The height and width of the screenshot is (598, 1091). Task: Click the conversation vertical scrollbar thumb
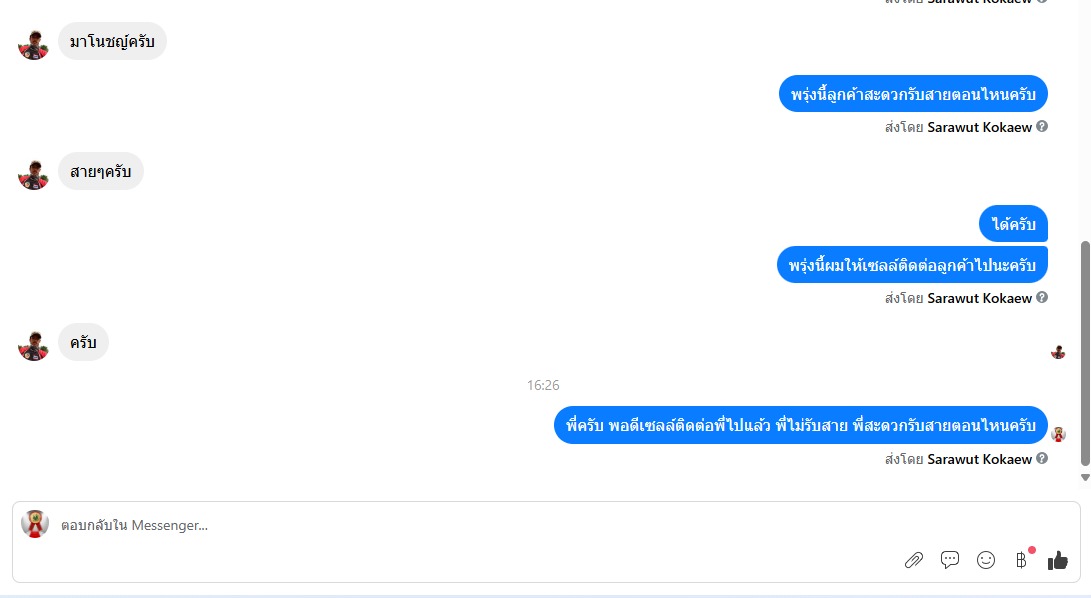tap(1085, 353)
